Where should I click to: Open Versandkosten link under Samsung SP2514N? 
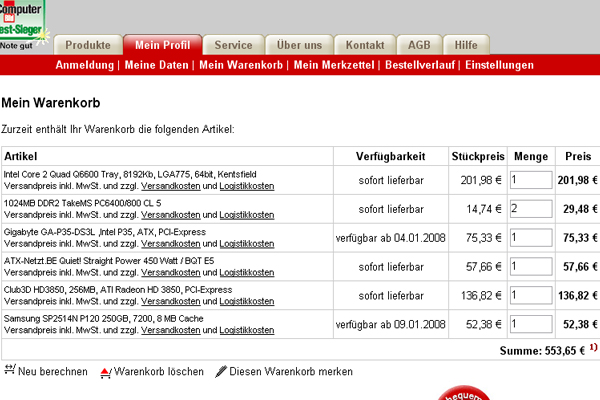(171, 330)
